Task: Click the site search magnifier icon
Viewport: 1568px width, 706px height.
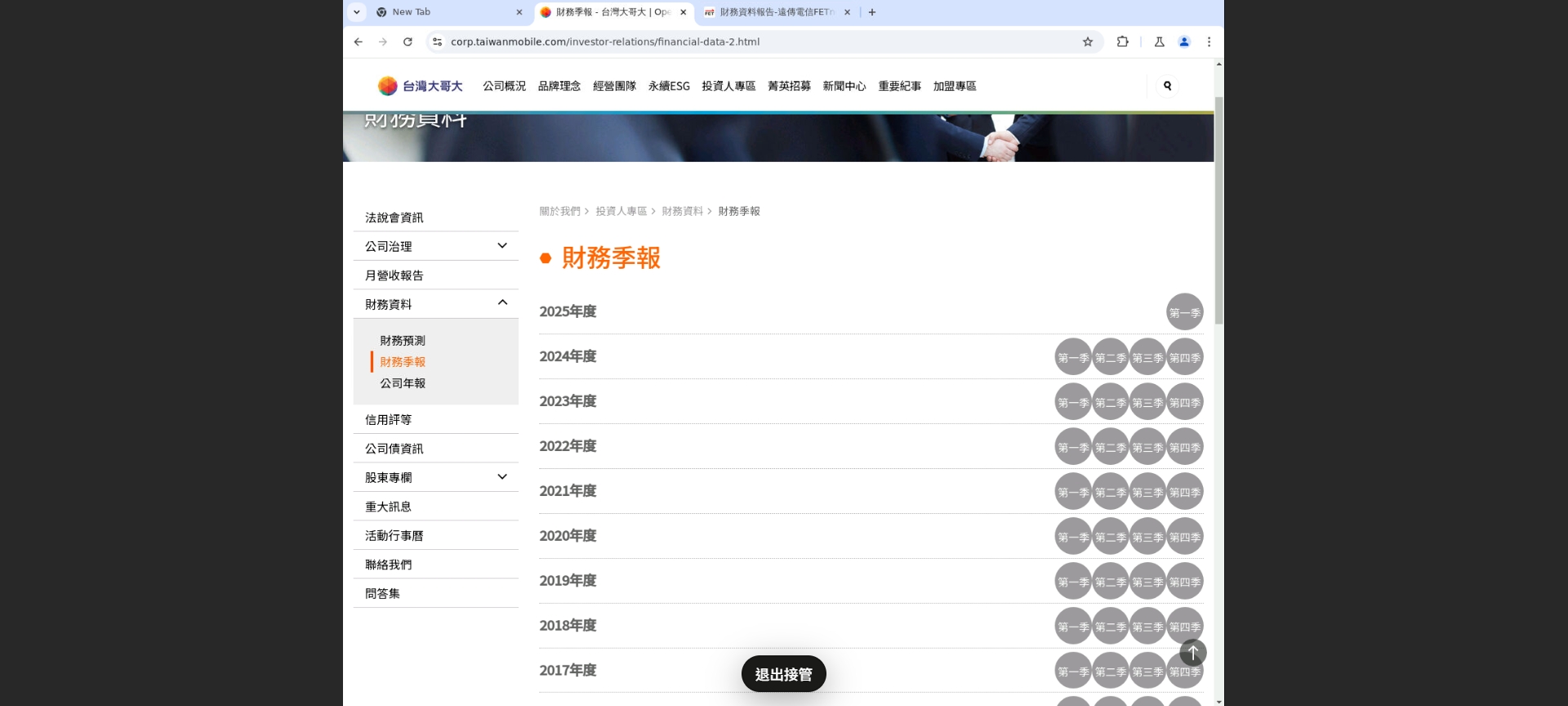Action: [1167, 86]
